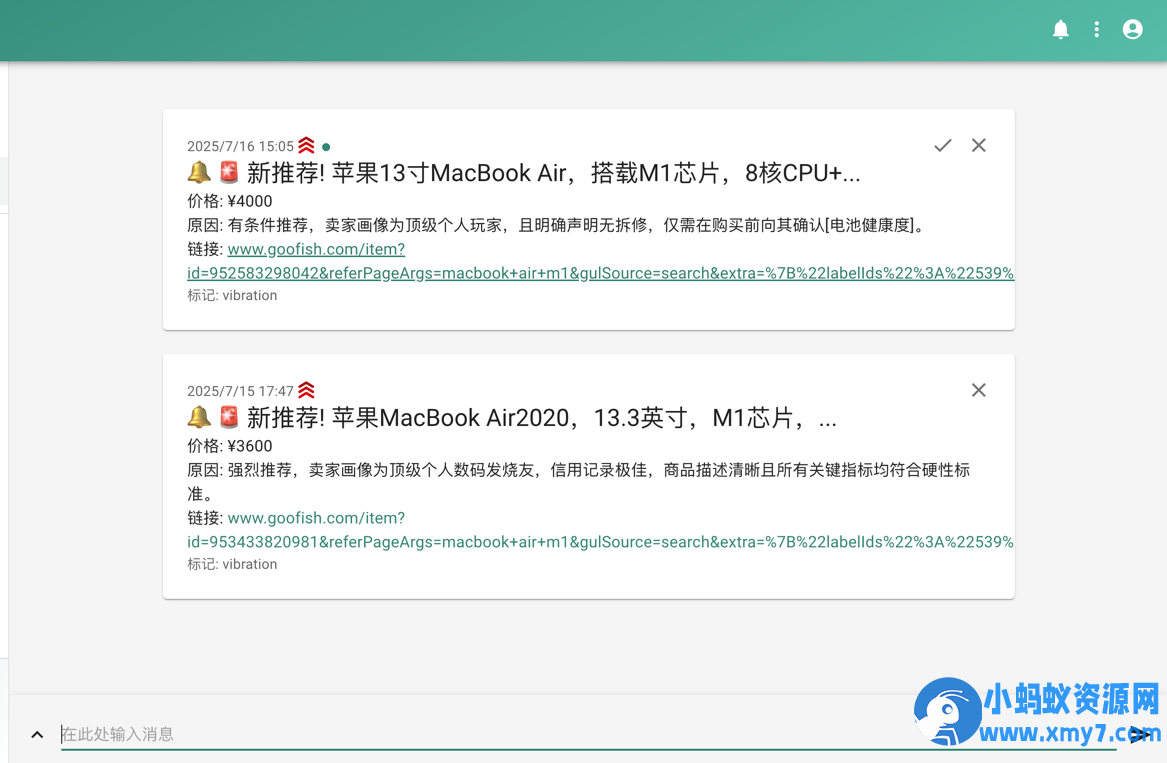
Task: Open the account profile icon
Action: 1133,29
